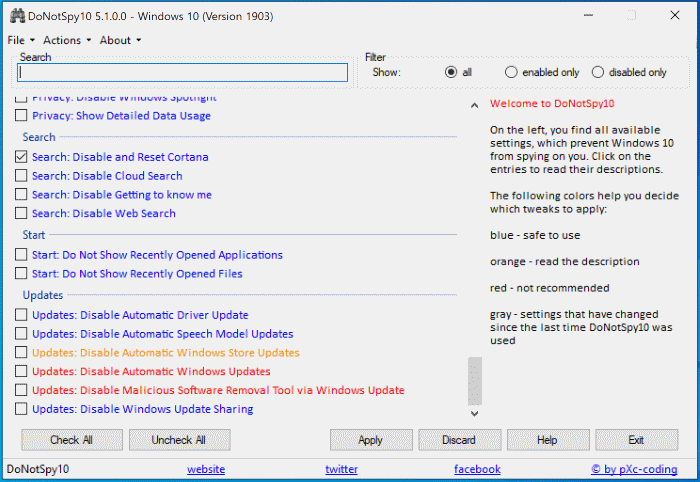The image size is (700, 482).
Task: Click the 'Welcome to DoNotSpy10' heading
Action: tap(552, 104)
